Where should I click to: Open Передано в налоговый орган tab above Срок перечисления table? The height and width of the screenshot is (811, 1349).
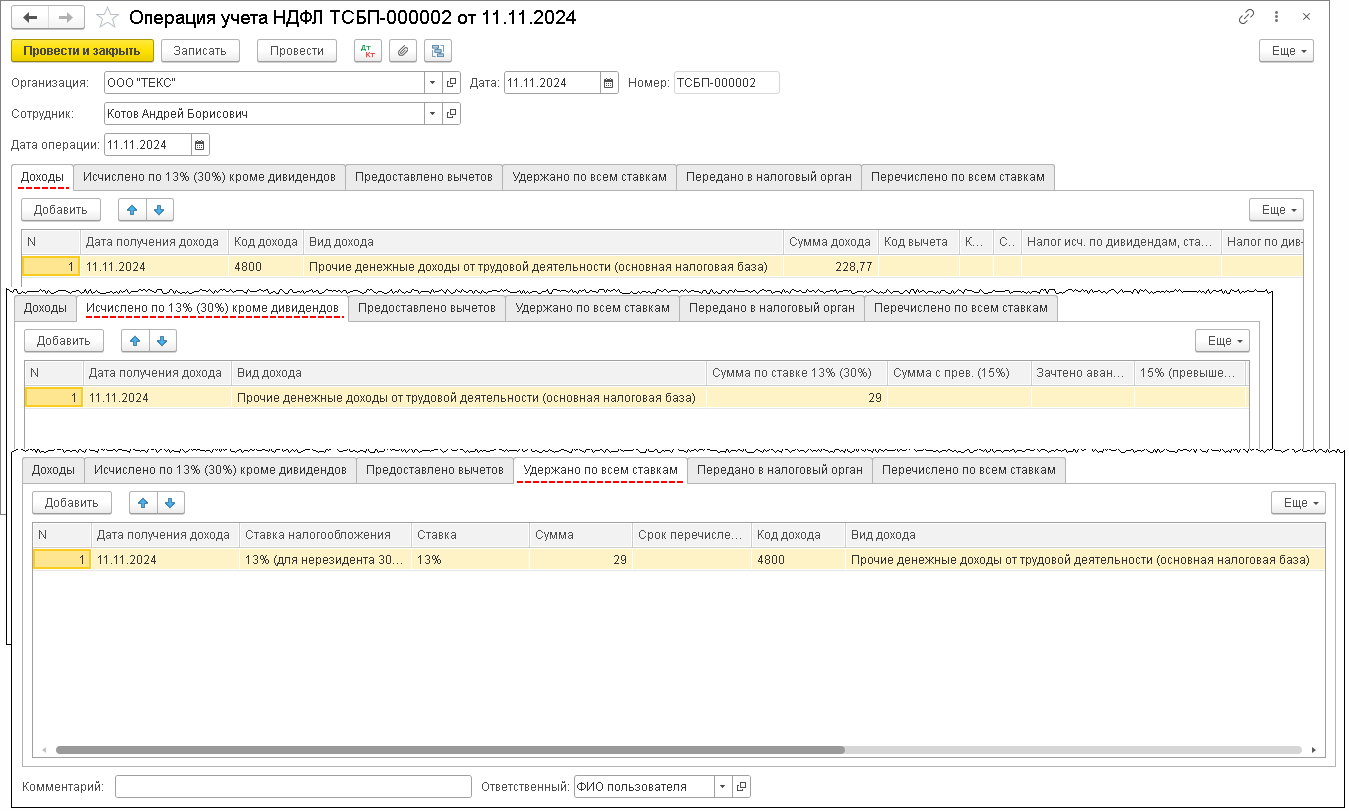coord(780,470)
